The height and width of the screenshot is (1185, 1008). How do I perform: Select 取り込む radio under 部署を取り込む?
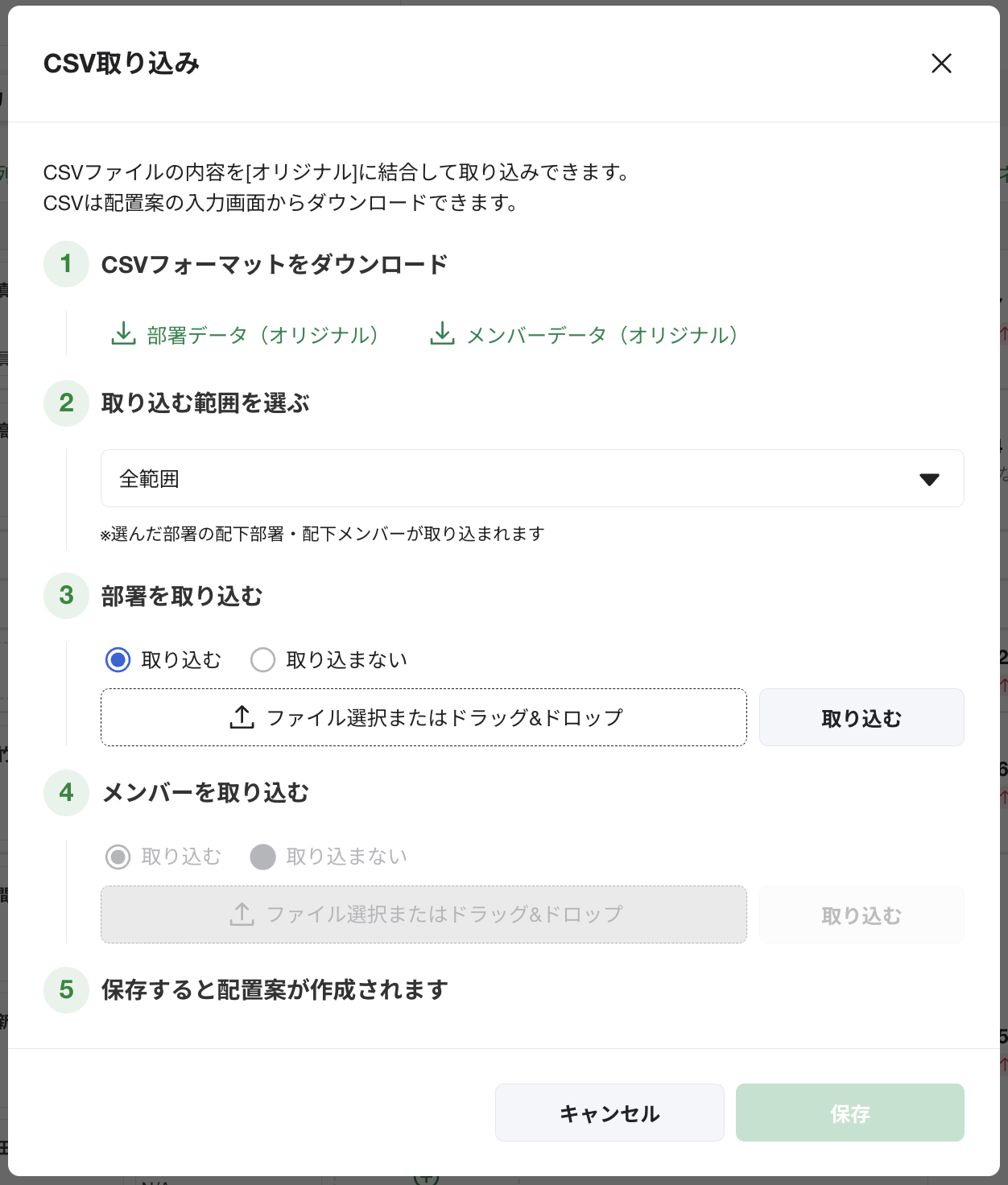pyautogui.click(x=118, y=660)
